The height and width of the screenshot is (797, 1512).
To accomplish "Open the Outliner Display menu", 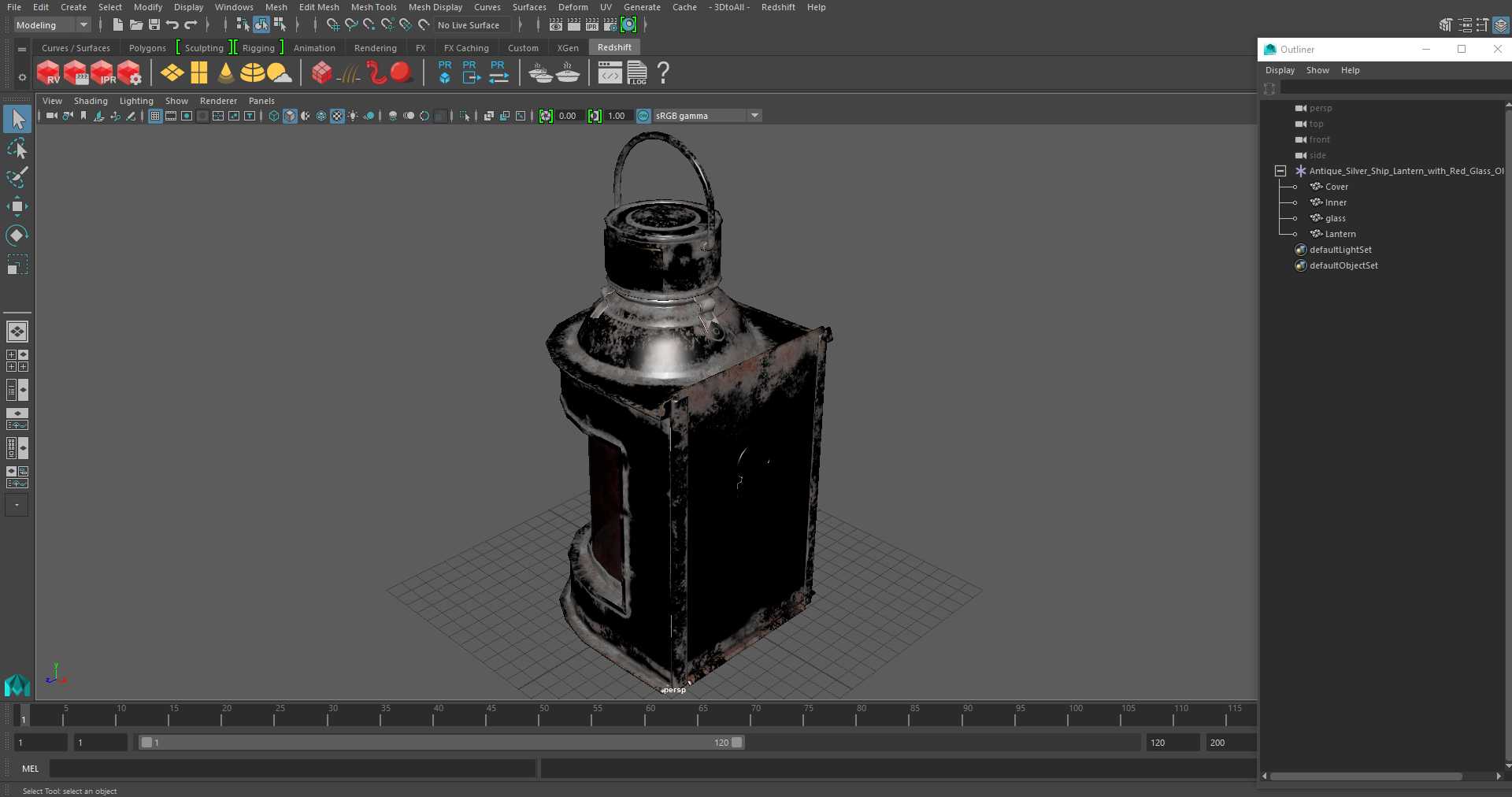I will (x=1280, y=70).
